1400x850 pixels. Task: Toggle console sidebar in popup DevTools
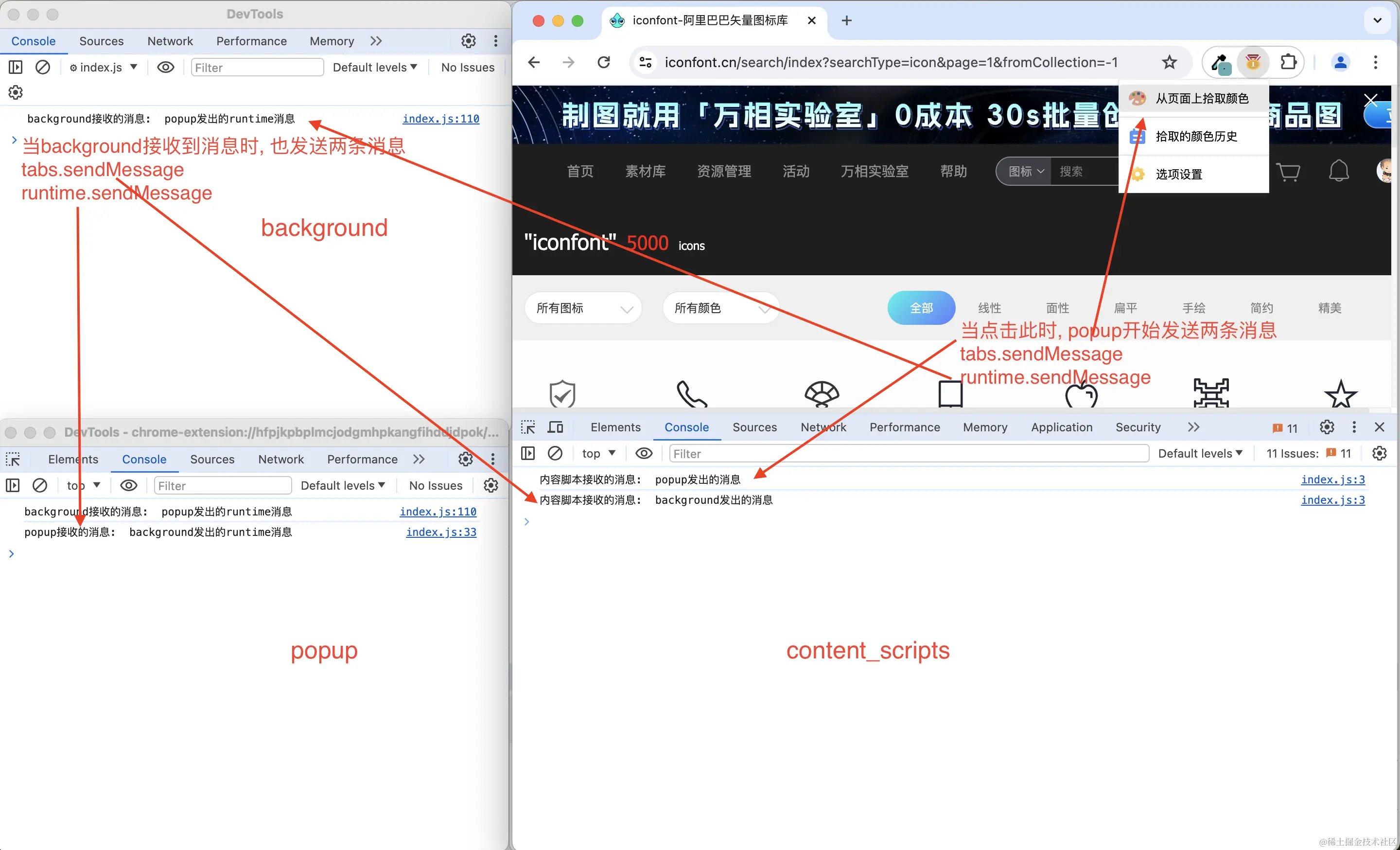point(13,485)
